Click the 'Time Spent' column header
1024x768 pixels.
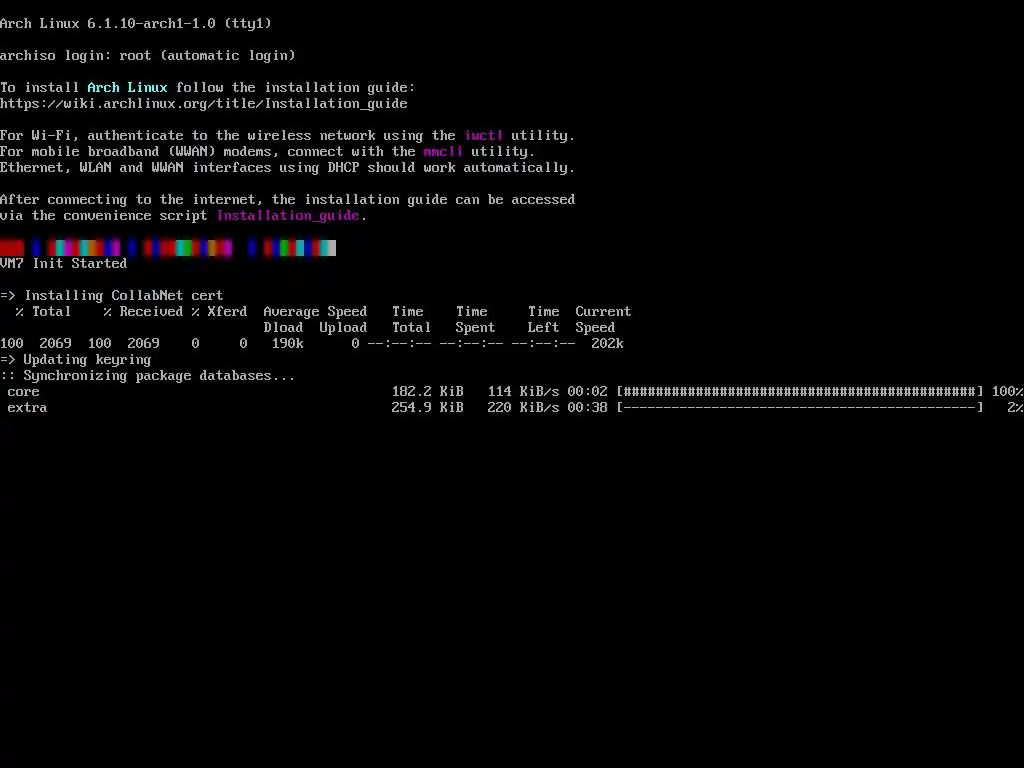coord(475,319)
